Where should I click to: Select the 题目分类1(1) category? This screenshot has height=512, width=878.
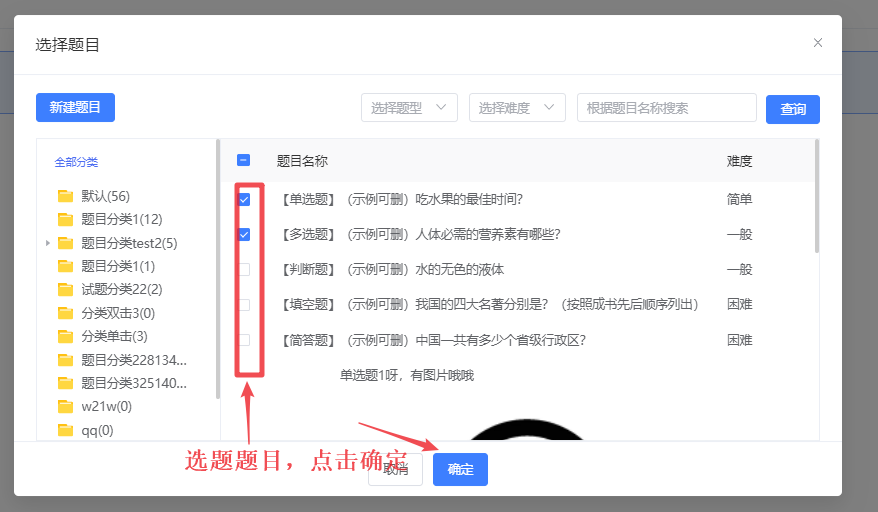coord(118,266)
